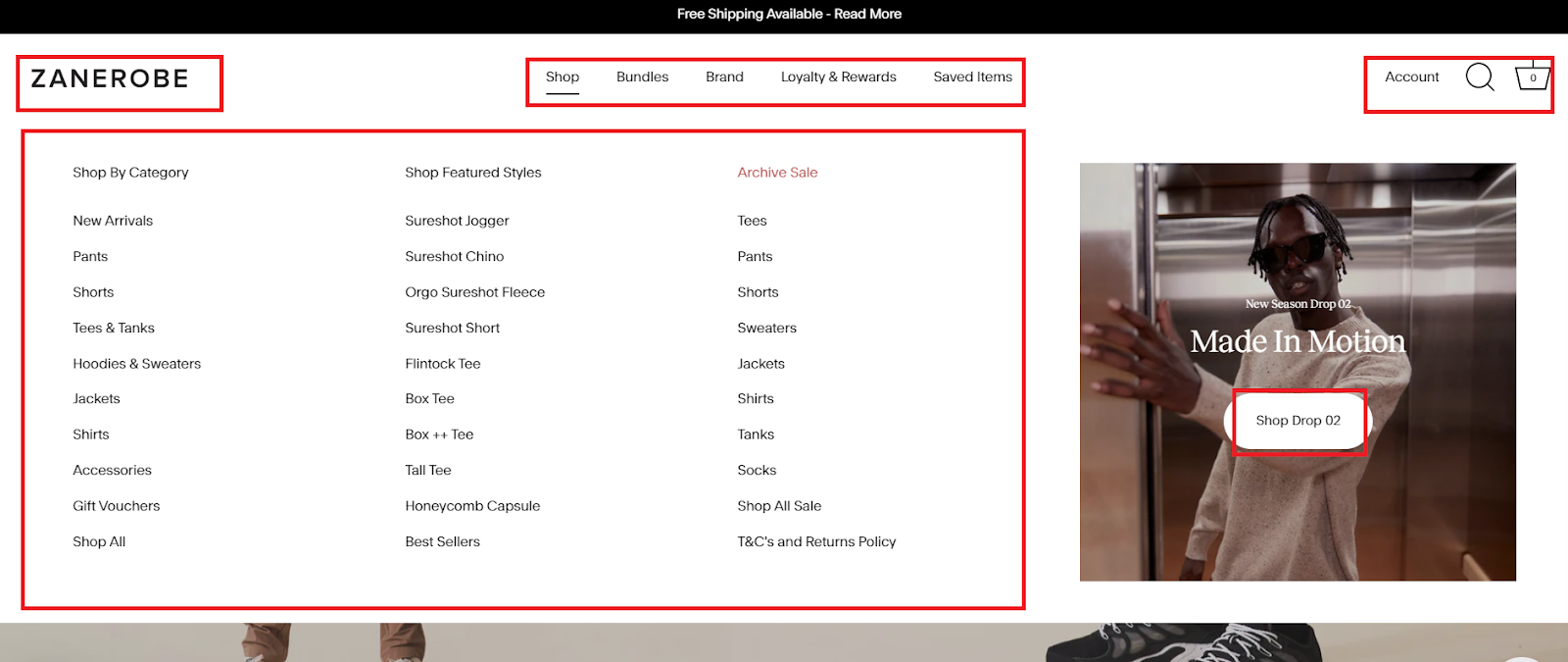The height and width of the screenshot is (662, 1568).
Task: Select Shorts under Shop By Category
Action: (93, 292)
